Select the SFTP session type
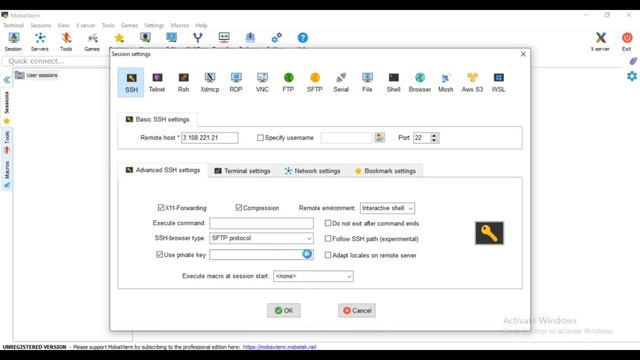This screenshot has width=640, height=360. pos(315,82)
